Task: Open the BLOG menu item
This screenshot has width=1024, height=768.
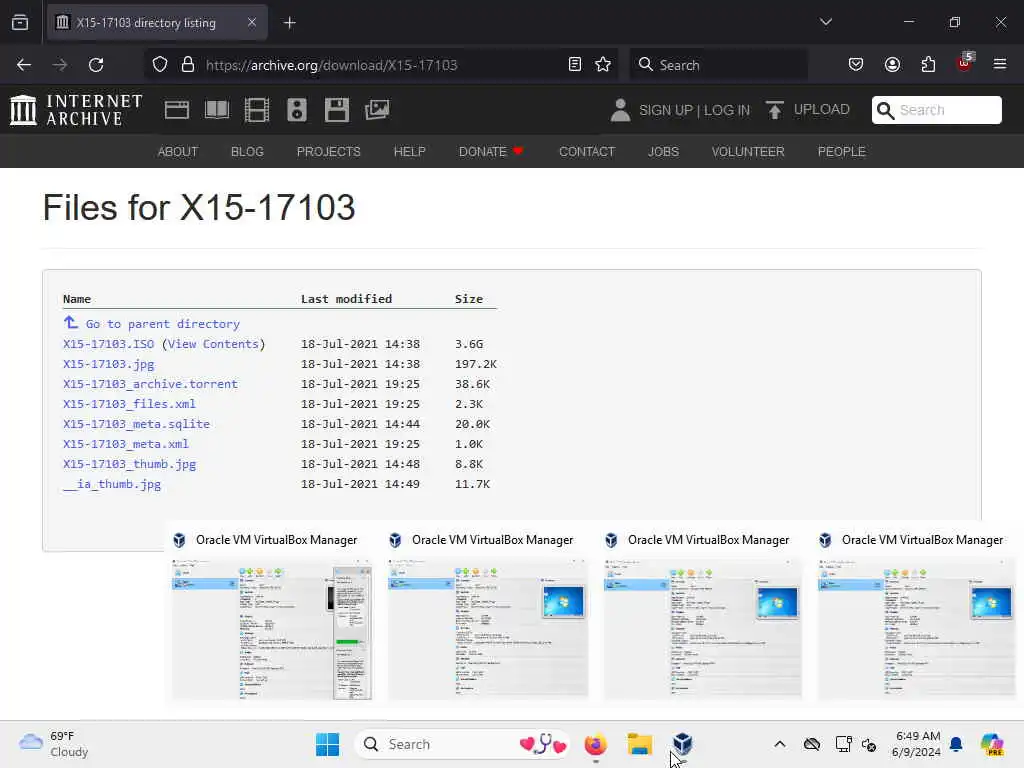Action: click(x=248, y=152)
